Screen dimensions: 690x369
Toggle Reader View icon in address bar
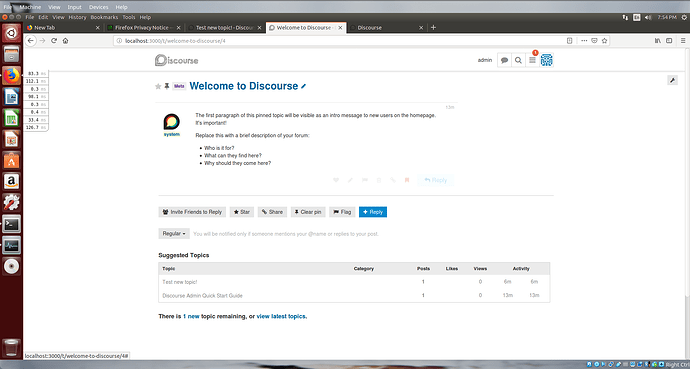(x=569, y=40)
